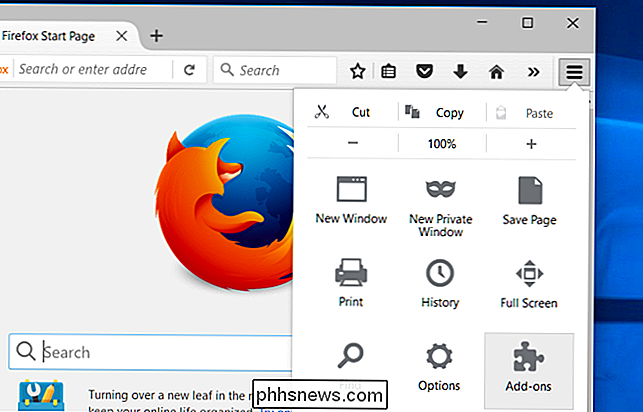This screenshot has width=643, height=412.
Task: Enter Full Screen mode
Action: tap(529, 284)
